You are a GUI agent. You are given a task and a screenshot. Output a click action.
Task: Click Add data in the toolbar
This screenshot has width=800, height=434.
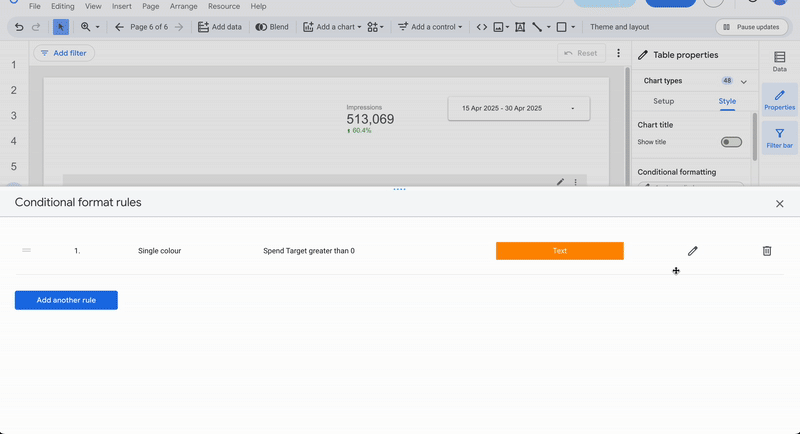[220, 27]
